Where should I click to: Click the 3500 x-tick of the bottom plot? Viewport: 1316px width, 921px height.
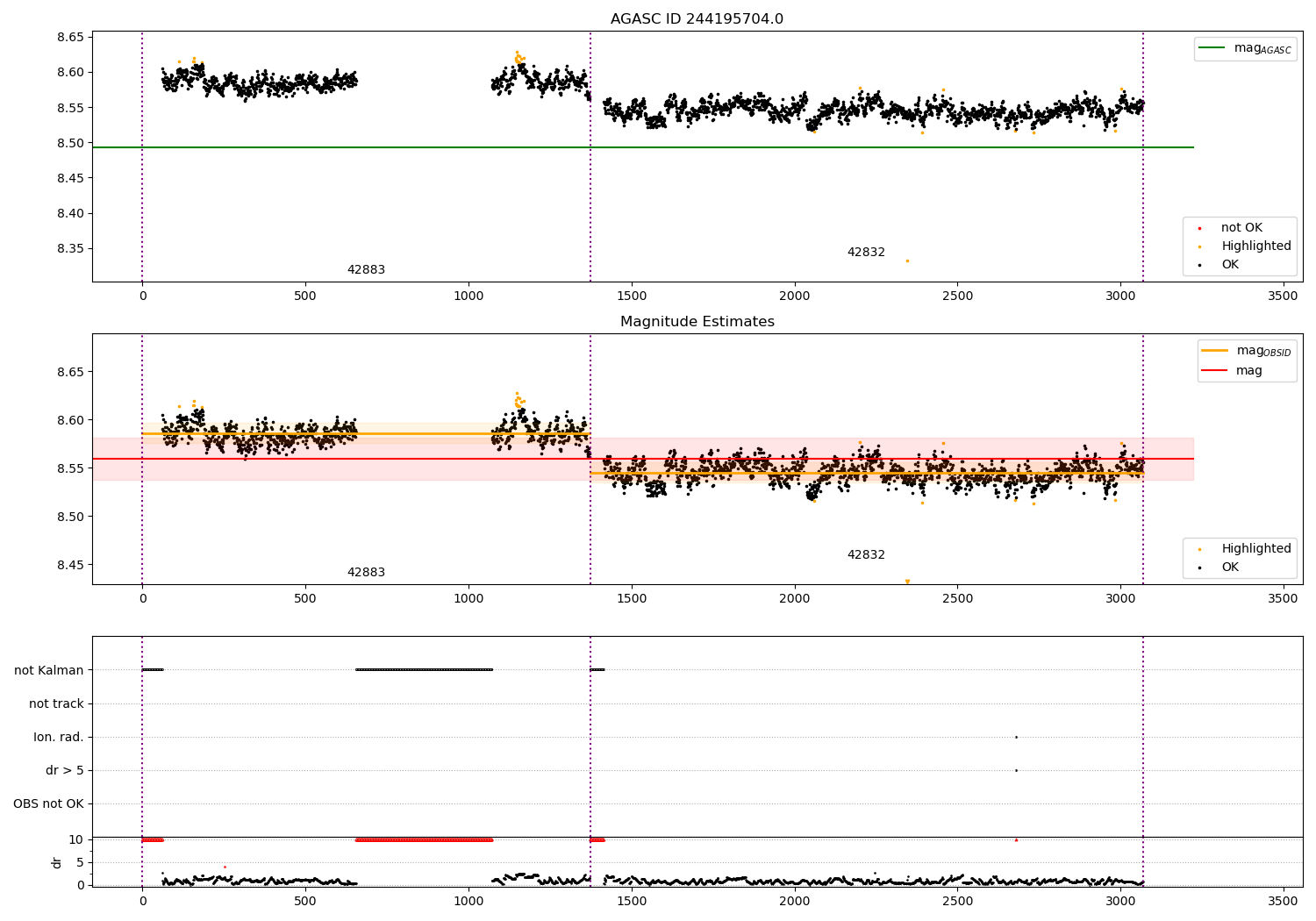(x=1283, y=900)
